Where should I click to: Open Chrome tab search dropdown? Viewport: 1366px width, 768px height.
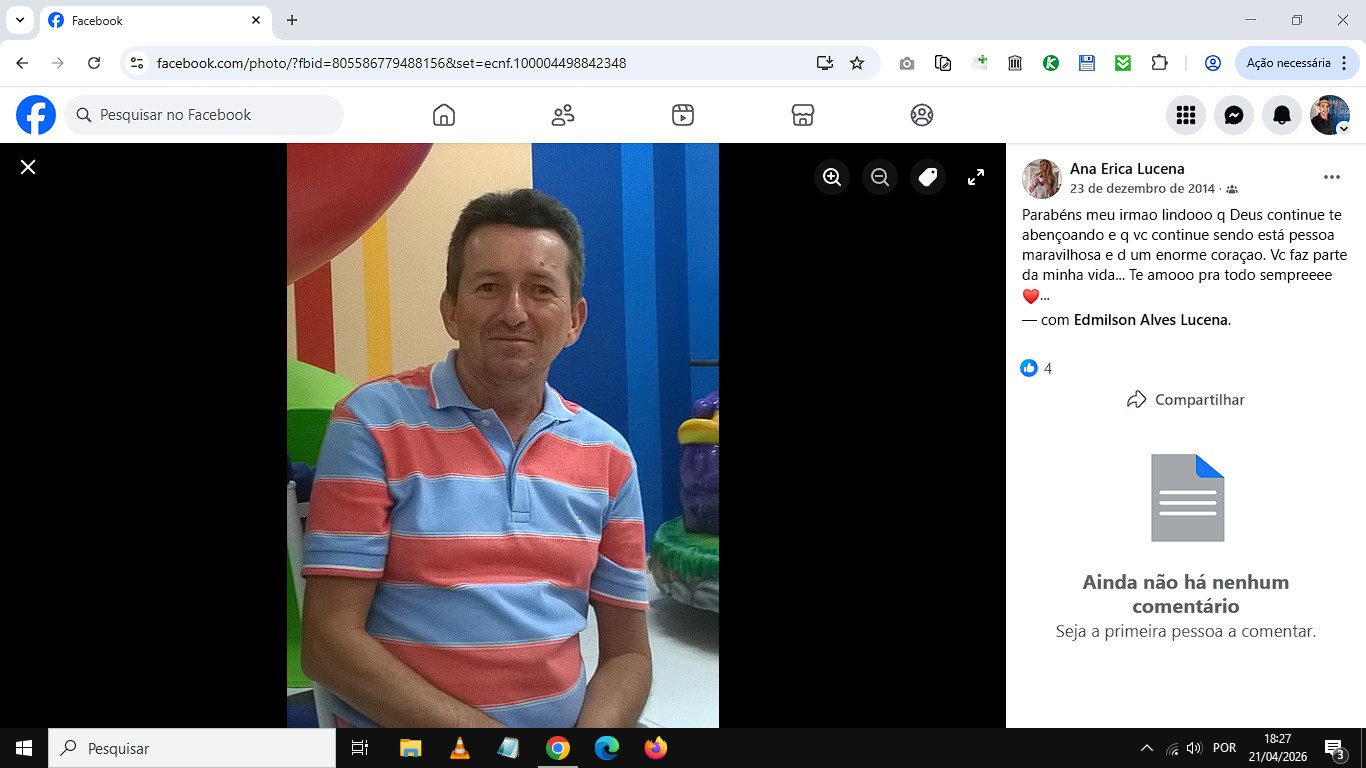point(19,20)
